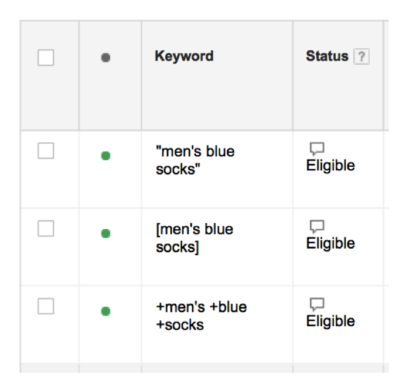Open speech bubble for +men's +blue +socks status
The height and width of the screenshot is (382, 409).
point(317,304)
